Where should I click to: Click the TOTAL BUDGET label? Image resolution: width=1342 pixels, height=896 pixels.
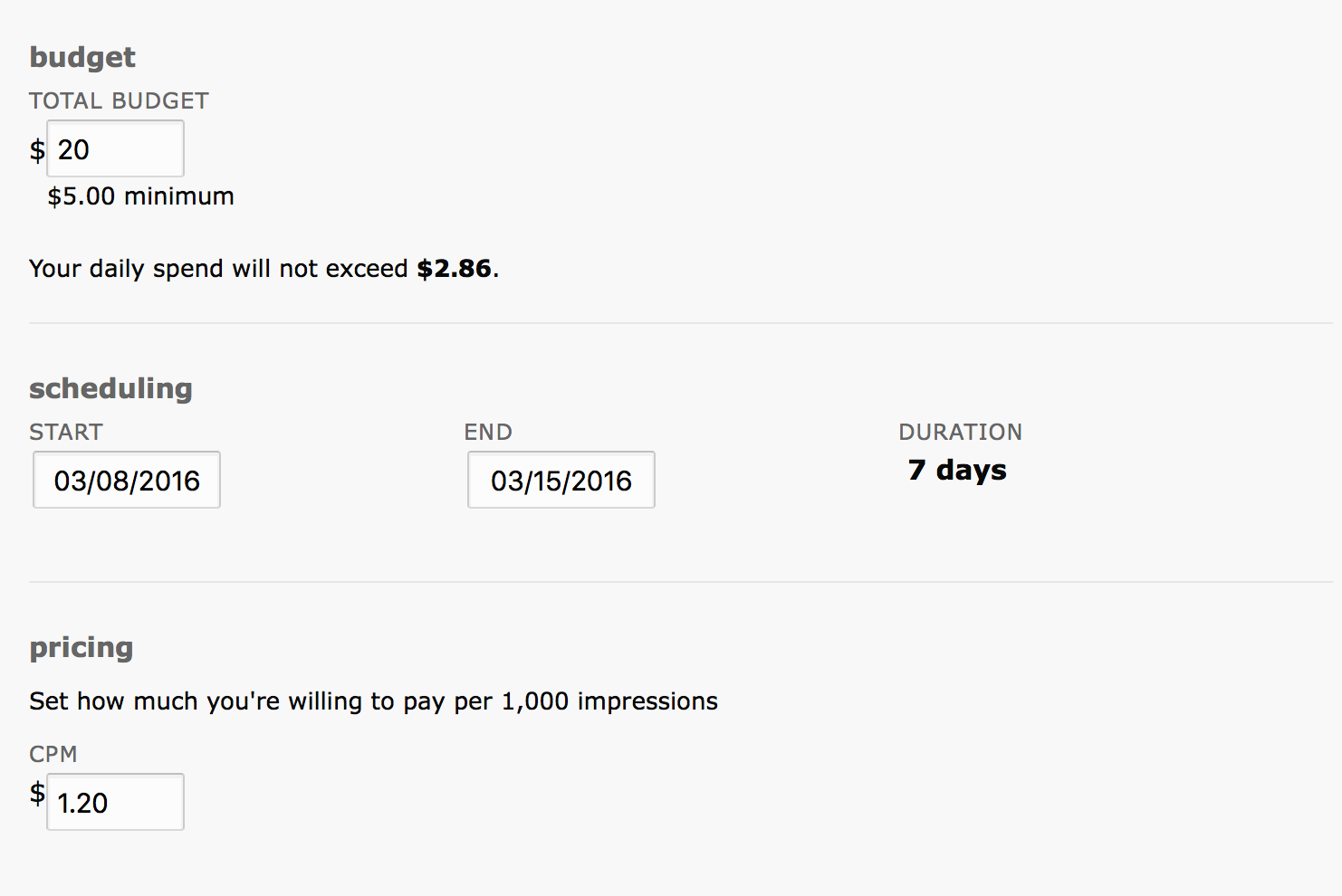[119, 100]
